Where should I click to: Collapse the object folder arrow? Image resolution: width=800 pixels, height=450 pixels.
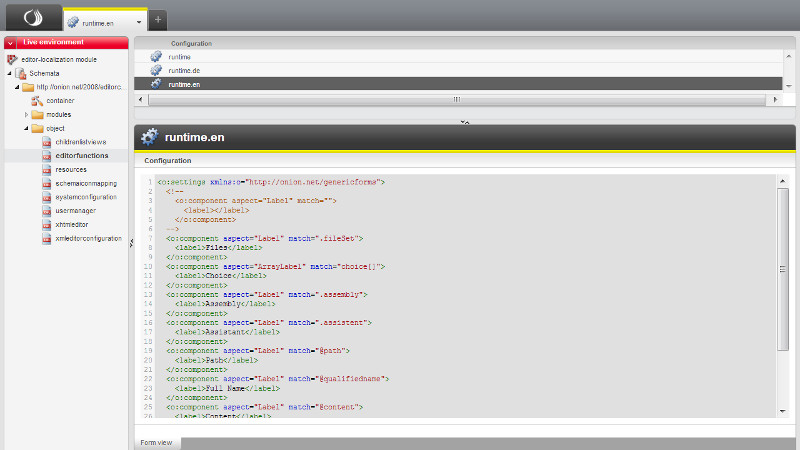tap(27, 129)
